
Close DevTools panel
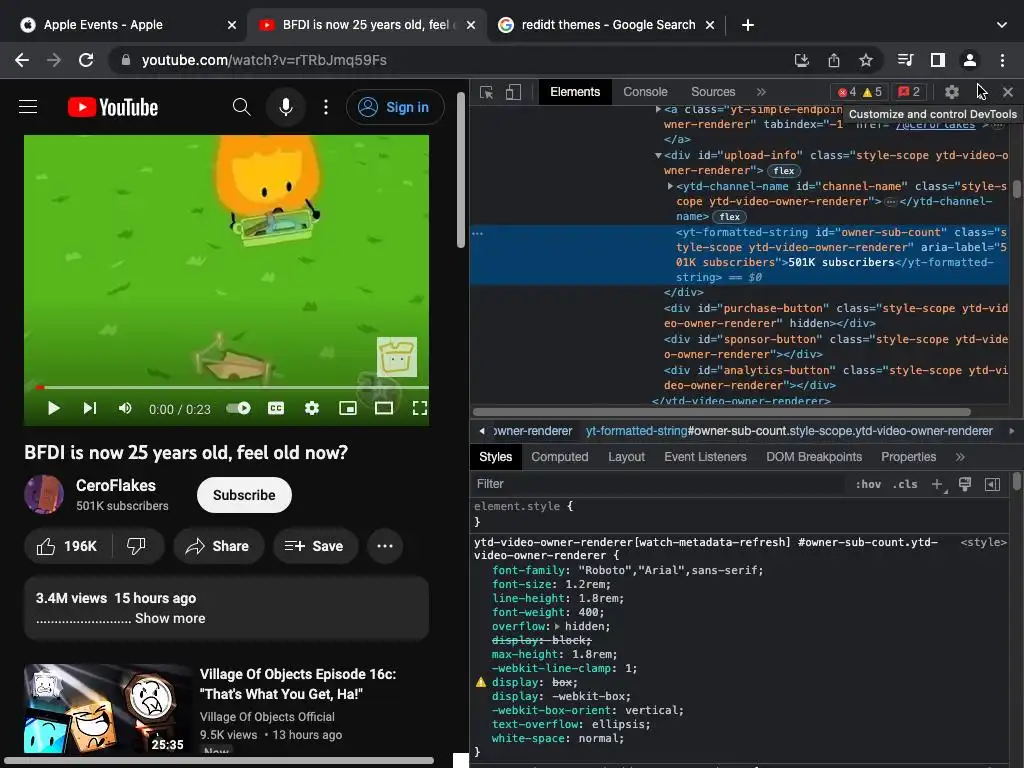[x=1008, y=92]
